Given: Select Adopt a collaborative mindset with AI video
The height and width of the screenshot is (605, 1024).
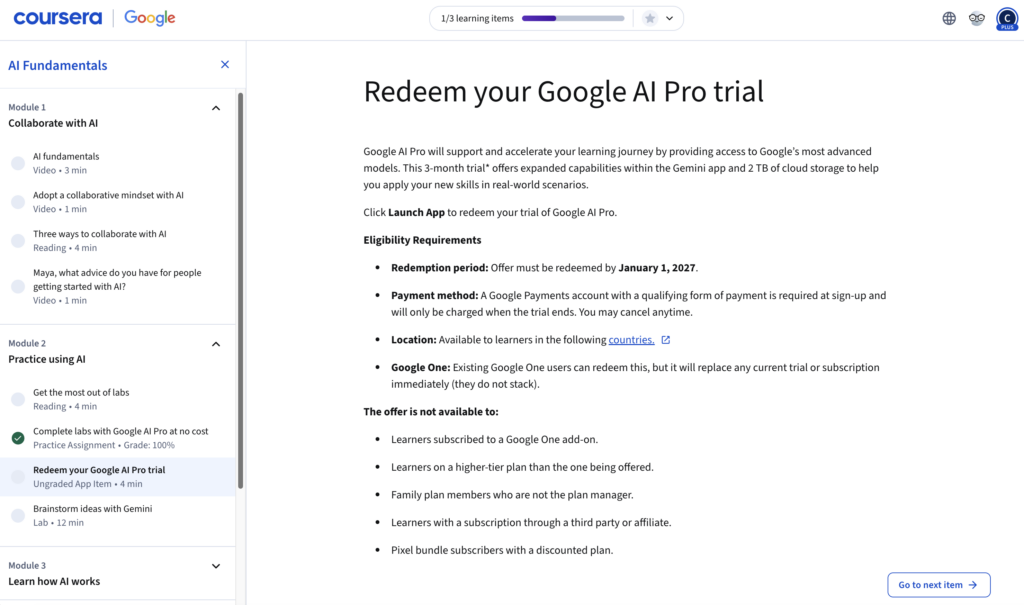Looking at the screenshot, I should [108, 195].
